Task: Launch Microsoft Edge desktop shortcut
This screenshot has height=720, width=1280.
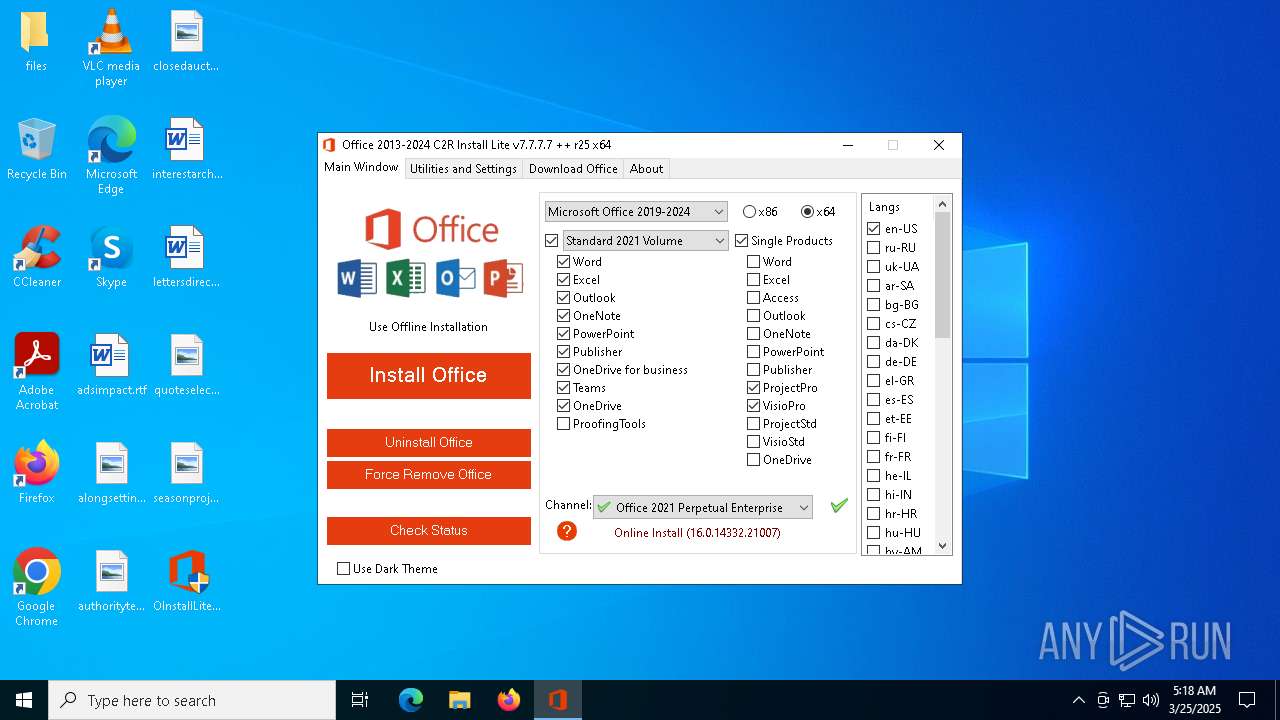Action: pyautogui.click(x=111, y=156)
